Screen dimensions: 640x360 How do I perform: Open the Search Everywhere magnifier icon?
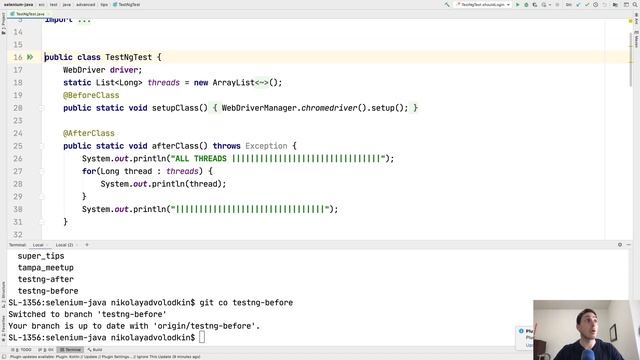635,5
